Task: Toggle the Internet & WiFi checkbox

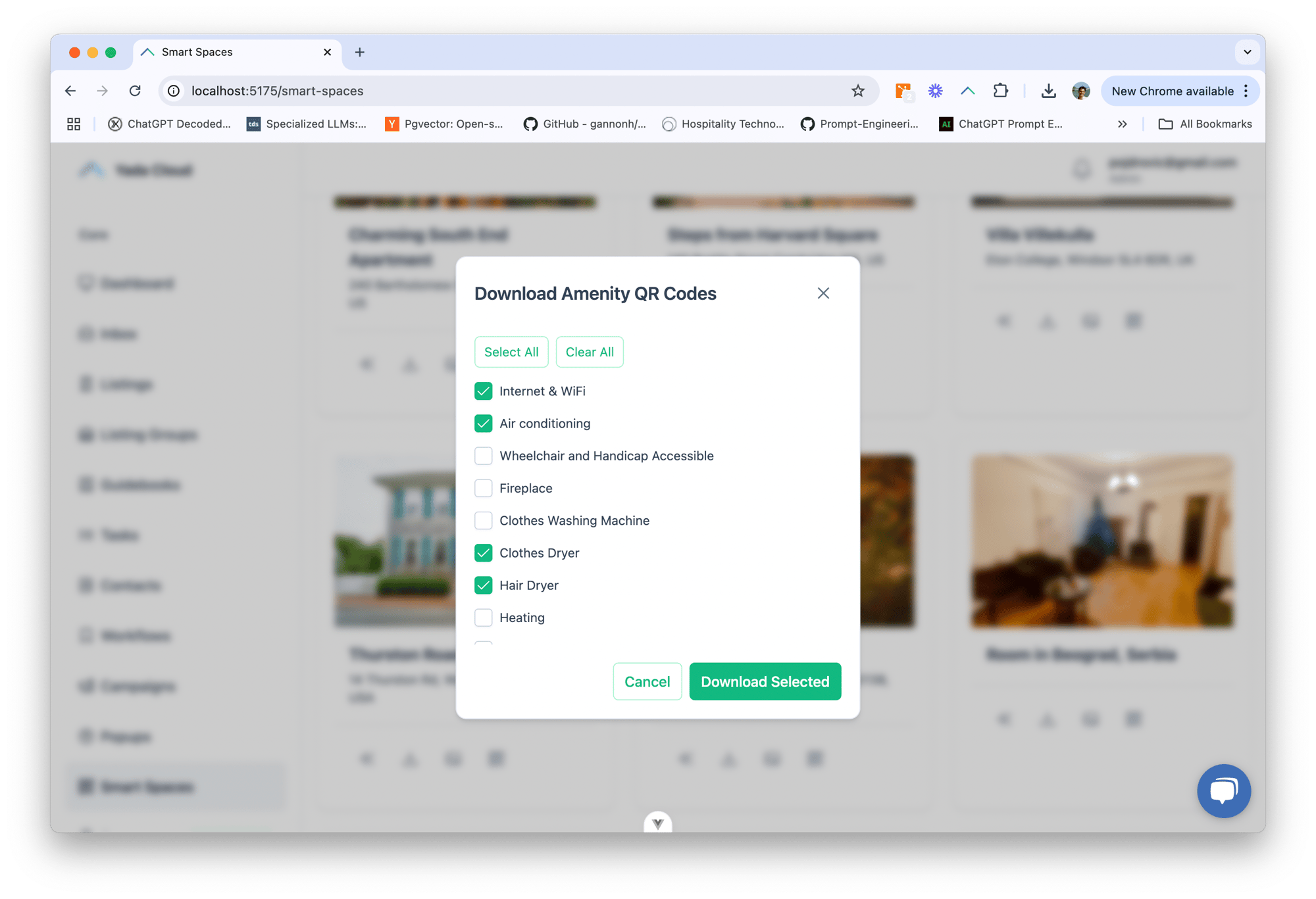Action: (484, 391)
